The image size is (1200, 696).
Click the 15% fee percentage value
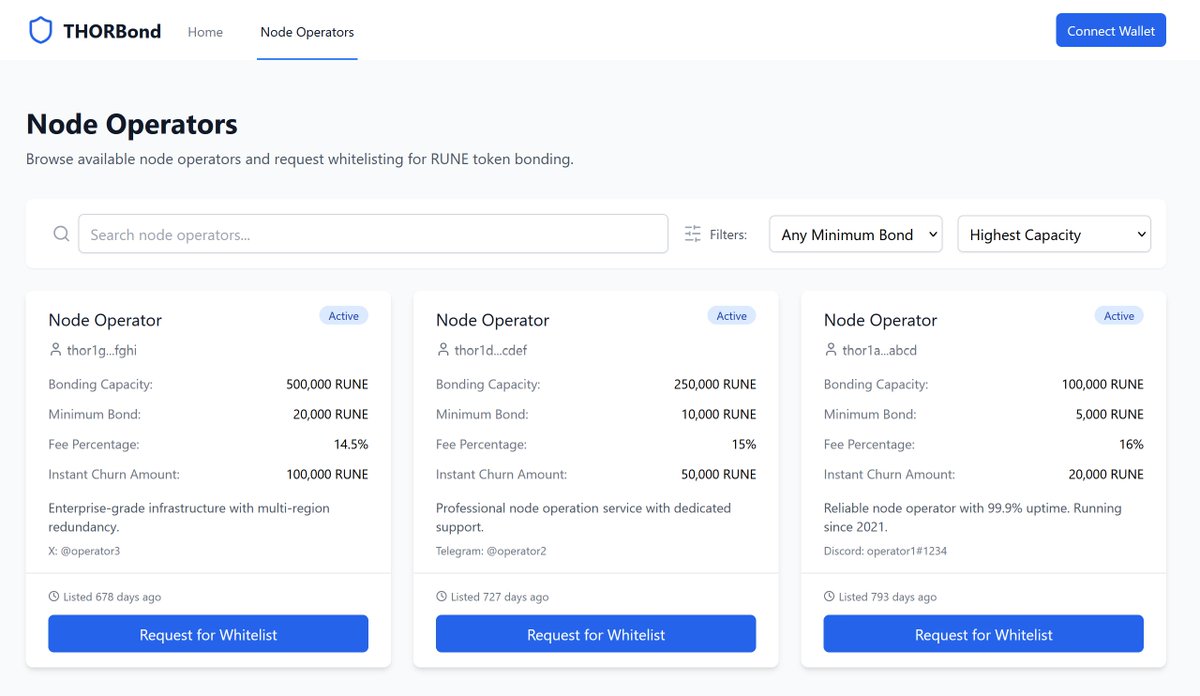click(744, 444)
